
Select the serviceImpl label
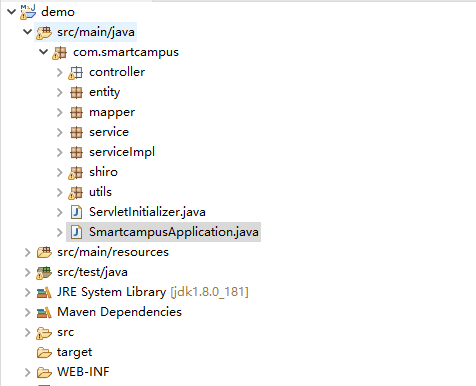[122, 152]
